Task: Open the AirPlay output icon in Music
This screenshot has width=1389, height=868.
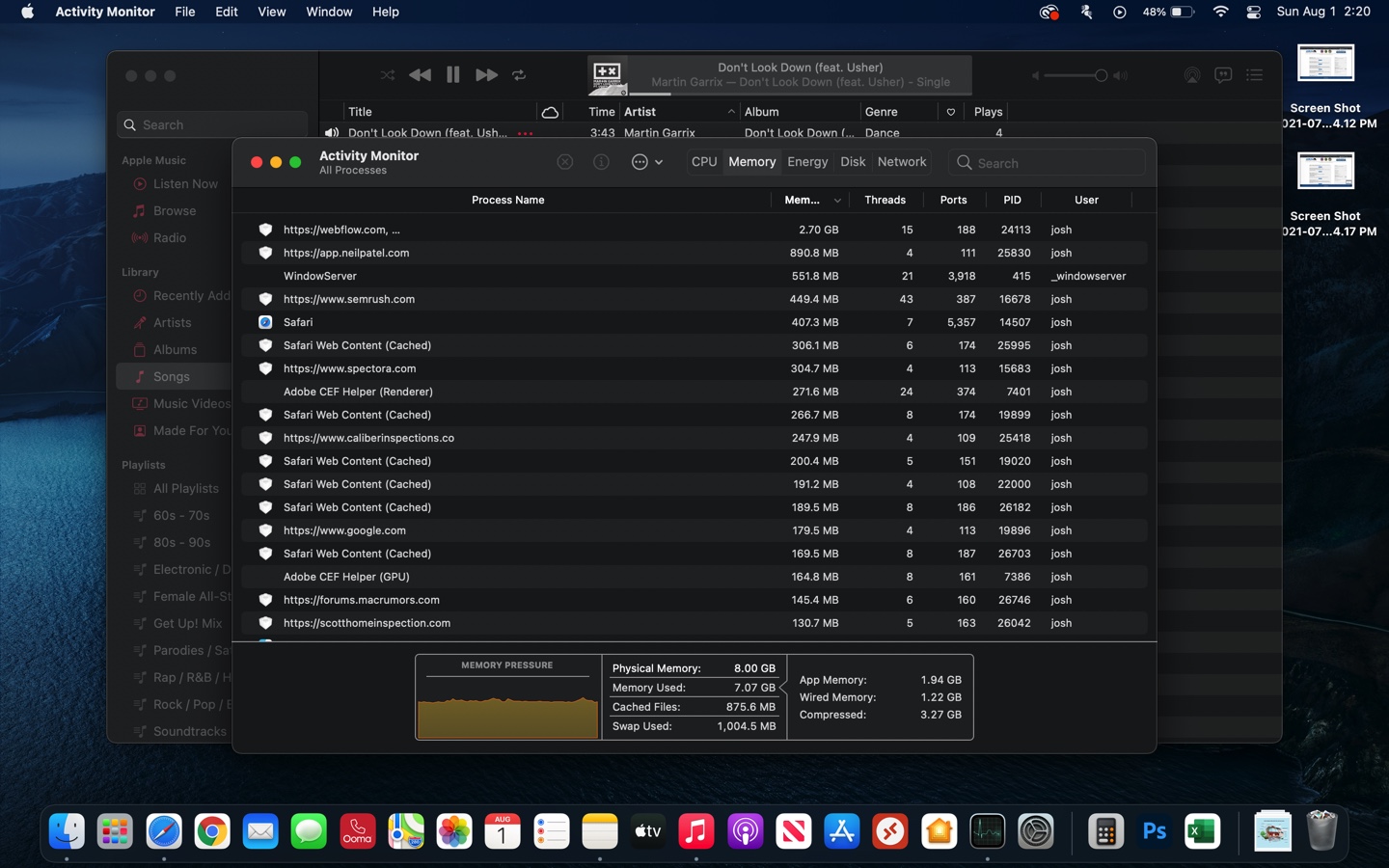Action: [x=1192, y=75]
